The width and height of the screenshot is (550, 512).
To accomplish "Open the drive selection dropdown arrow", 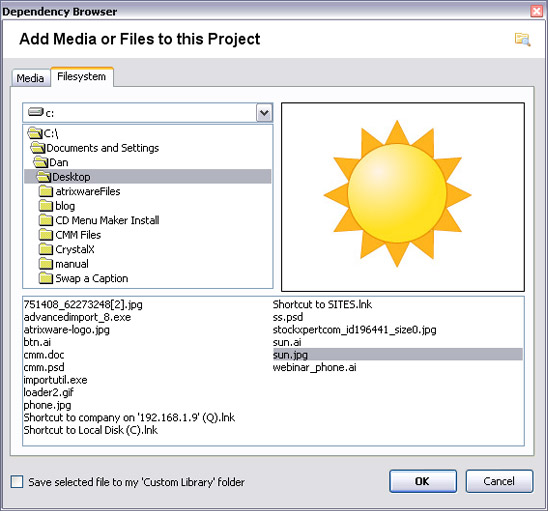I will [x=264, y=113].
